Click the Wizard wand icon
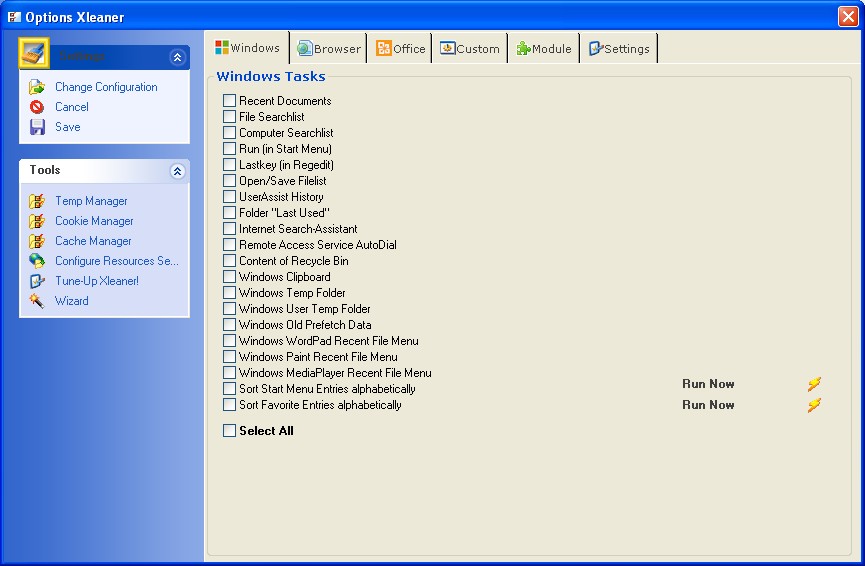This screenshot has height=566, width=865. pyautogui.click(x=37, y=301)
